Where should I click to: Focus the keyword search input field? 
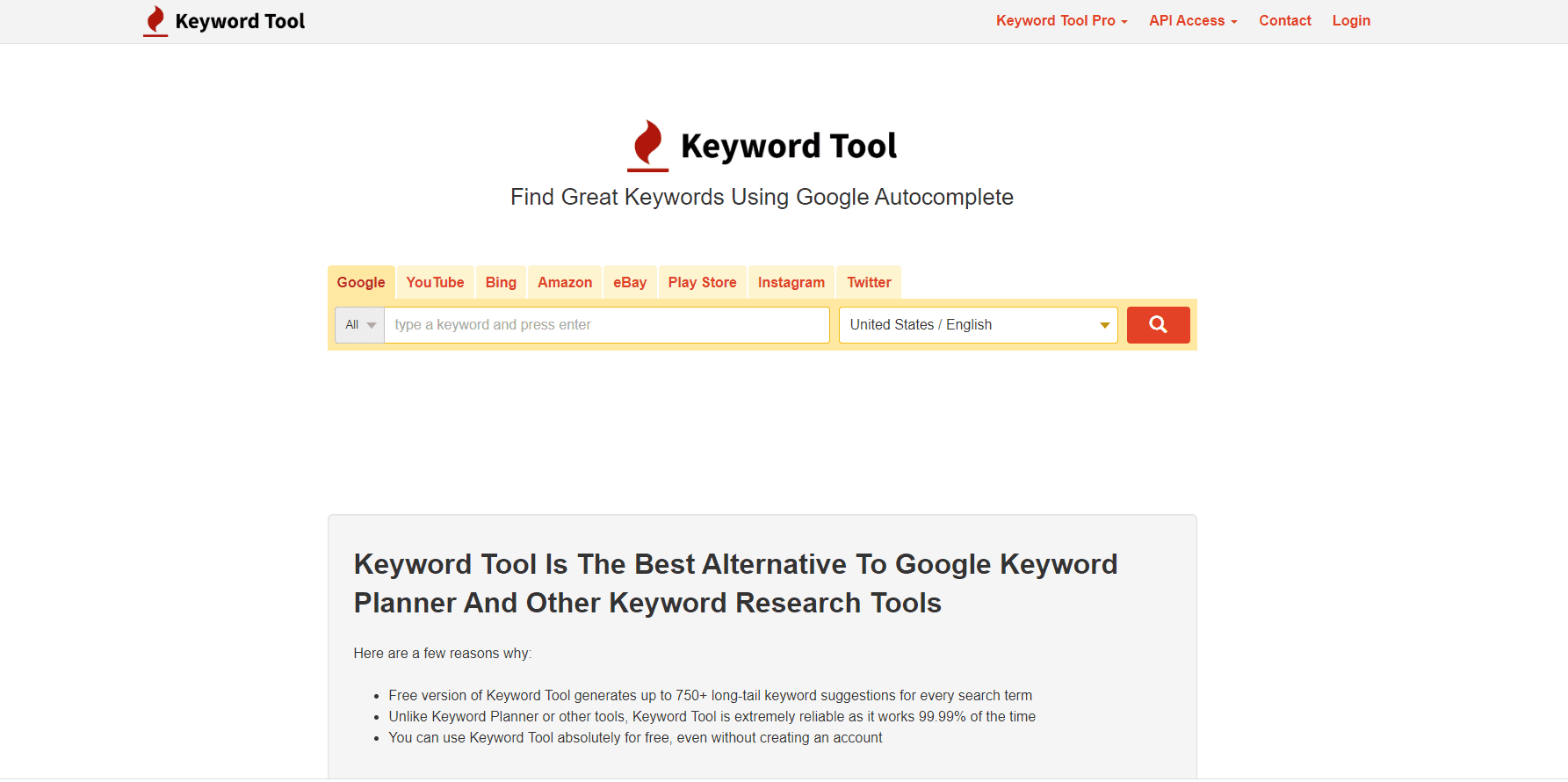tap(607, 325)
